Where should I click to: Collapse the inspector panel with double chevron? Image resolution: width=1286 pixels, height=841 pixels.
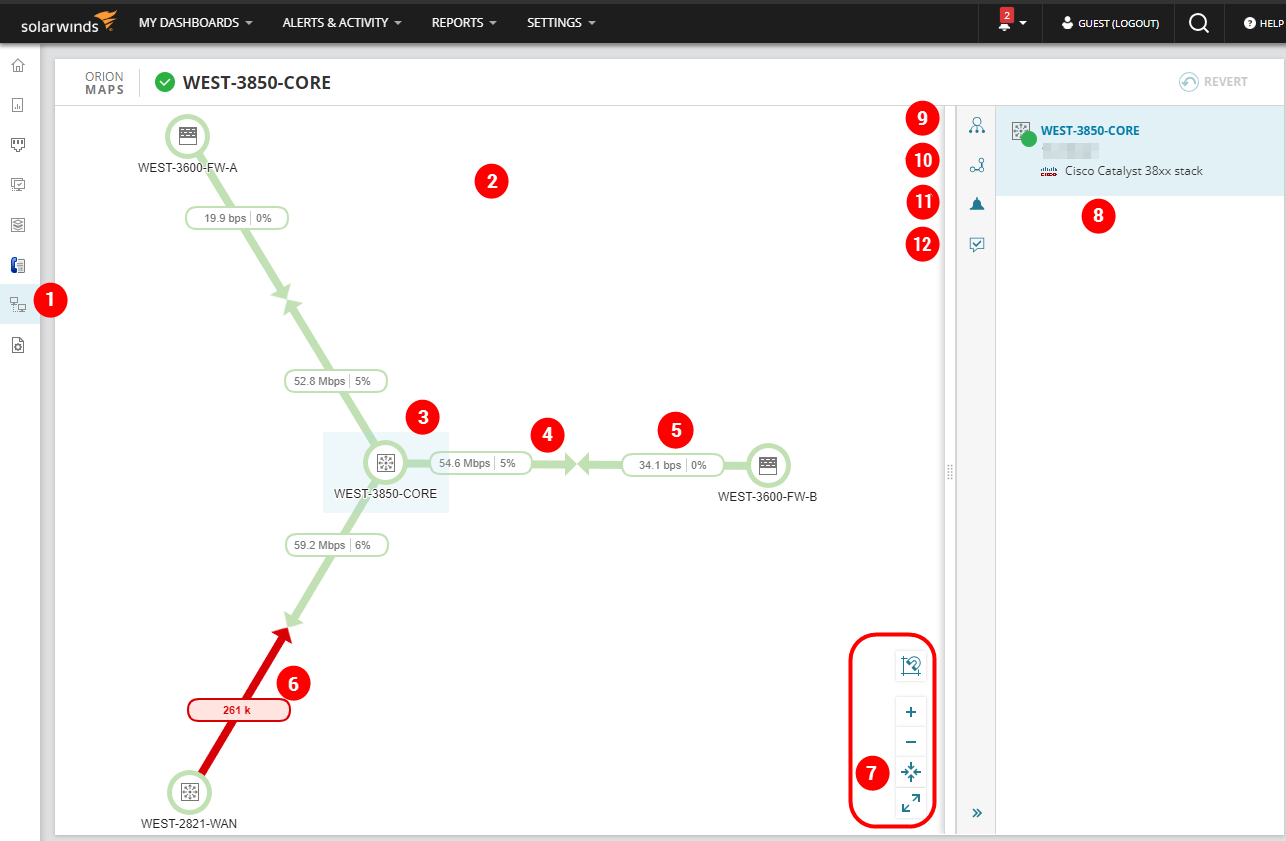click(977, 813)
